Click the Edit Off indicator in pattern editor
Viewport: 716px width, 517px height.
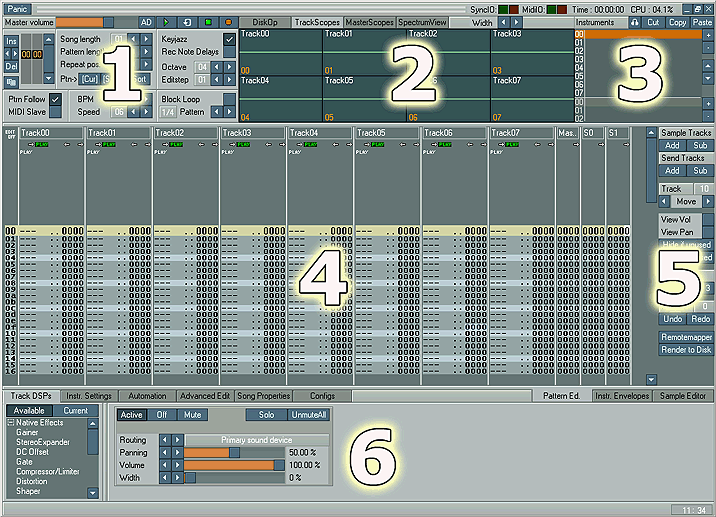click(11, 134)
